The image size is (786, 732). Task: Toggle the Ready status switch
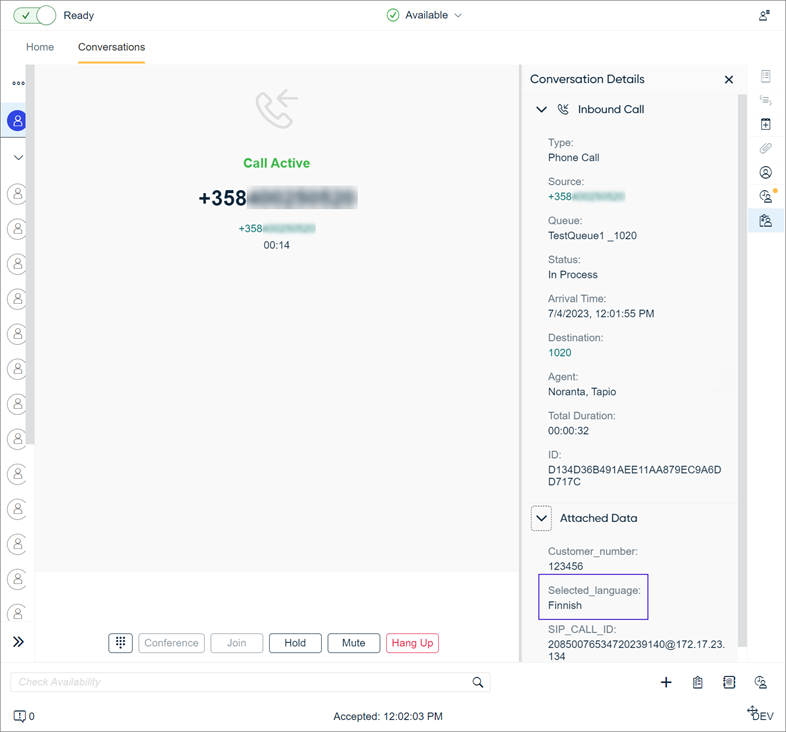click(x=34, y=16)
